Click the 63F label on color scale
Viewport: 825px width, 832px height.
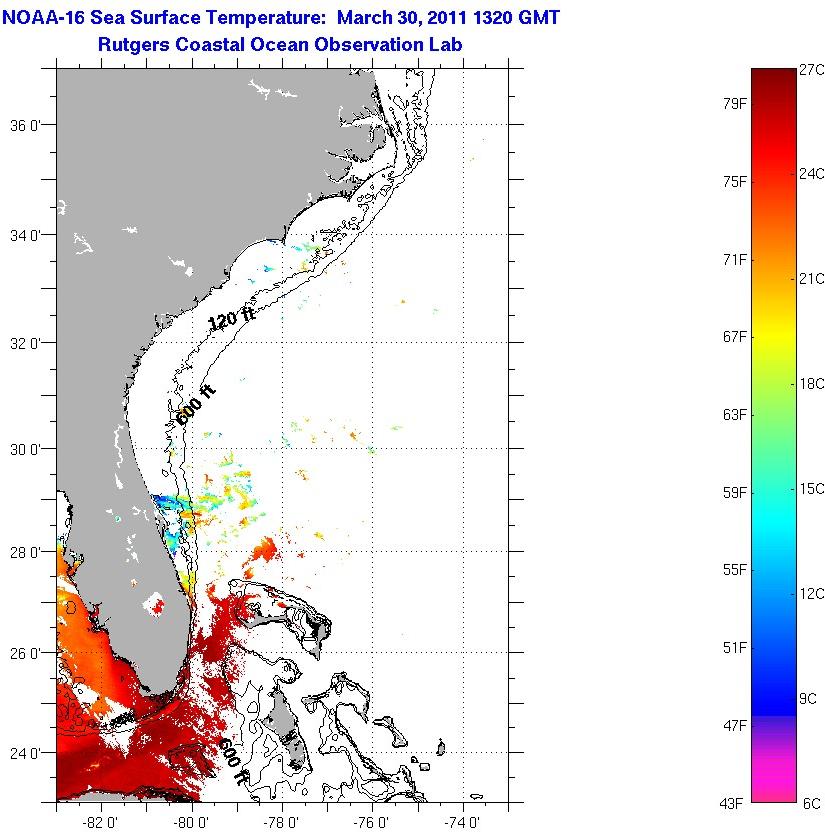point(734,414)
